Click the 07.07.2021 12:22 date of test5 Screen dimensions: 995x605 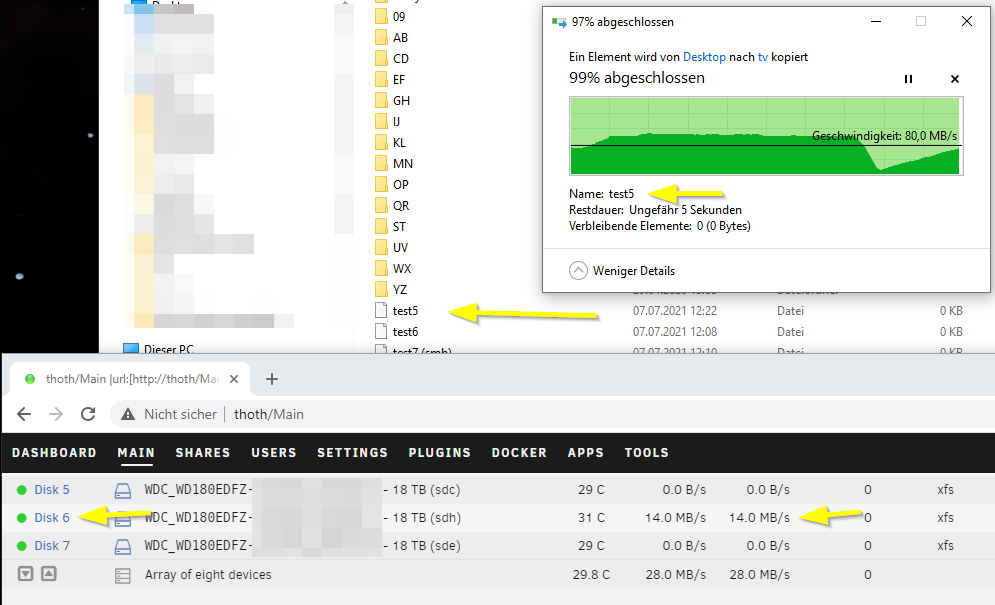point(675,311)
